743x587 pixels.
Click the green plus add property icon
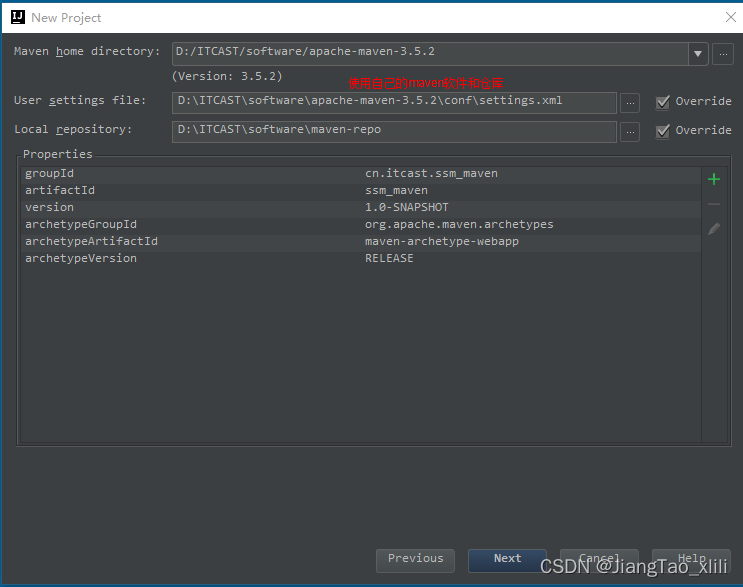714,179
